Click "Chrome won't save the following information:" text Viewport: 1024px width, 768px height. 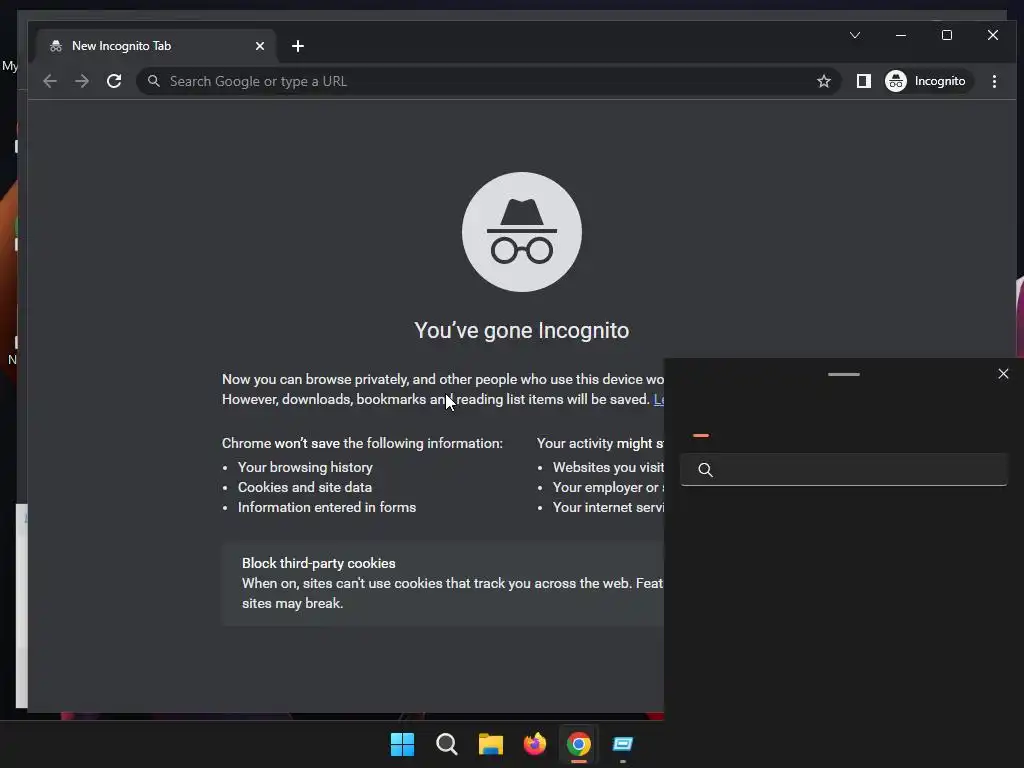click(x=362, y=443)
